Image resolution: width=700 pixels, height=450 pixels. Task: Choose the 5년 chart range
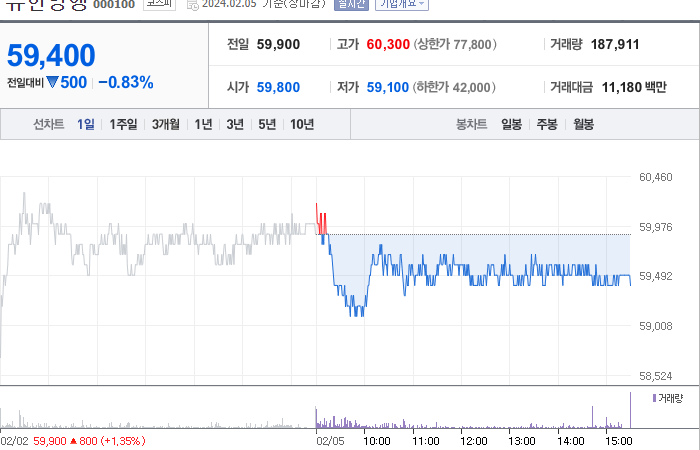click(x=267, y=124)
